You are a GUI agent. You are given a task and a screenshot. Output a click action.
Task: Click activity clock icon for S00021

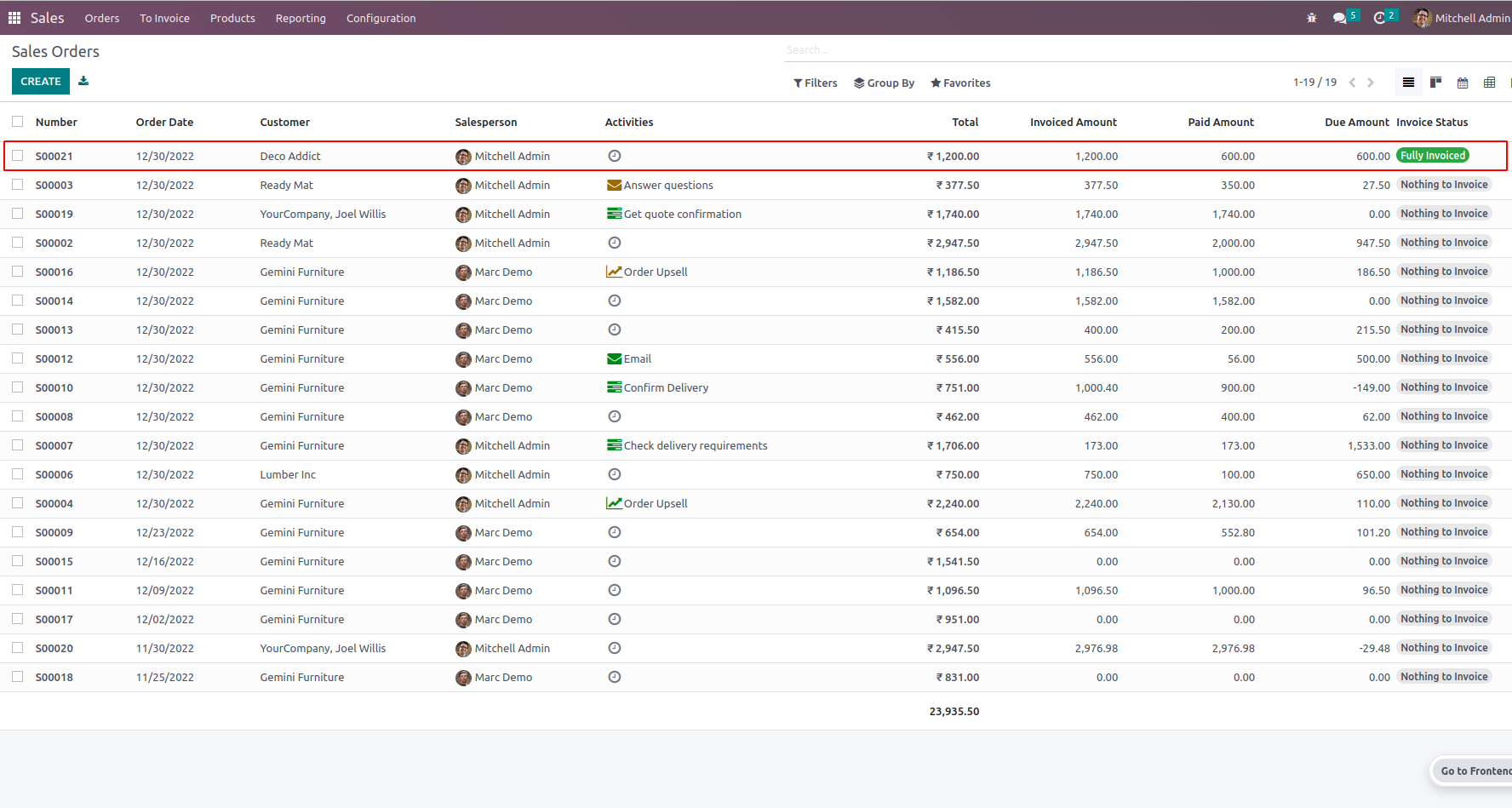click(x=615, y=156)
